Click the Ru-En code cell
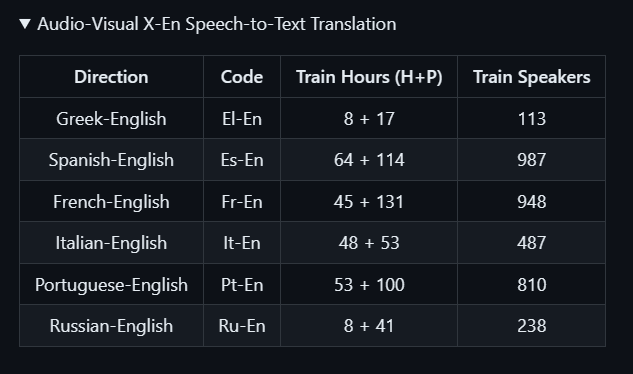 tap(242, 326)
